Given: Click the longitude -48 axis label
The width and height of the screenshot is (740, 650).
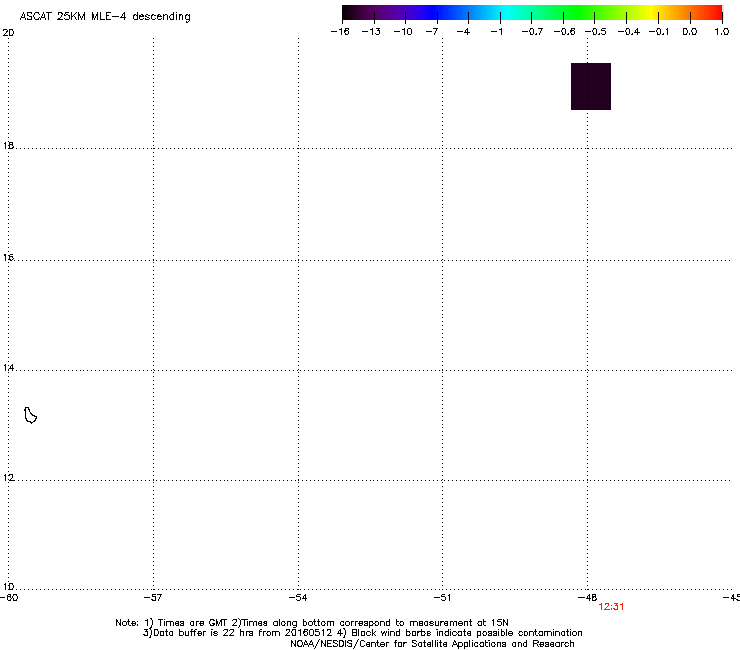Looking at the screenshot, I should (x=587, y=598).
